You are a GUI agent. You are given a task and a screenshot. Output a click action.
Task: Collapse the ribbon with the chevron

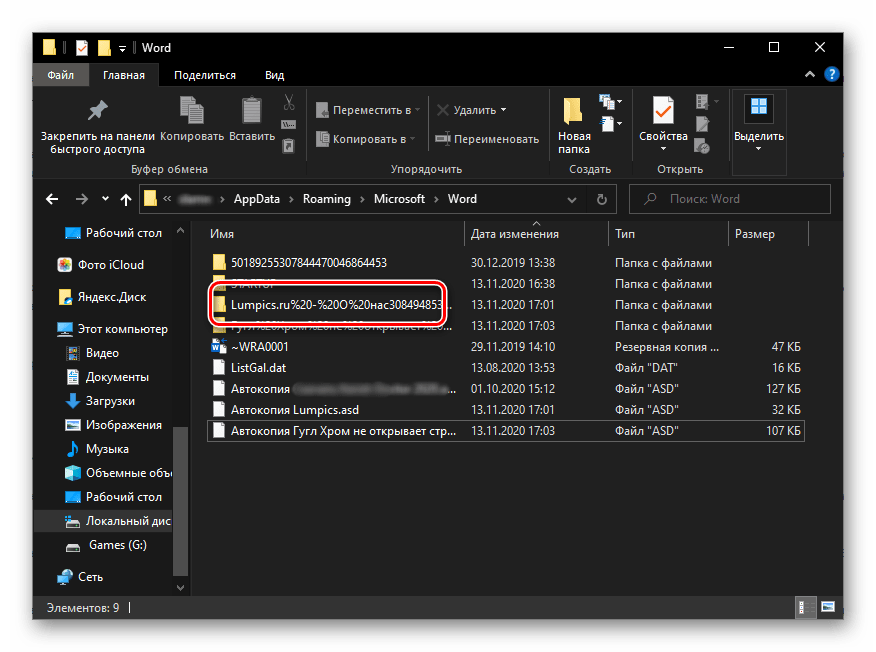tap(810, 74)
